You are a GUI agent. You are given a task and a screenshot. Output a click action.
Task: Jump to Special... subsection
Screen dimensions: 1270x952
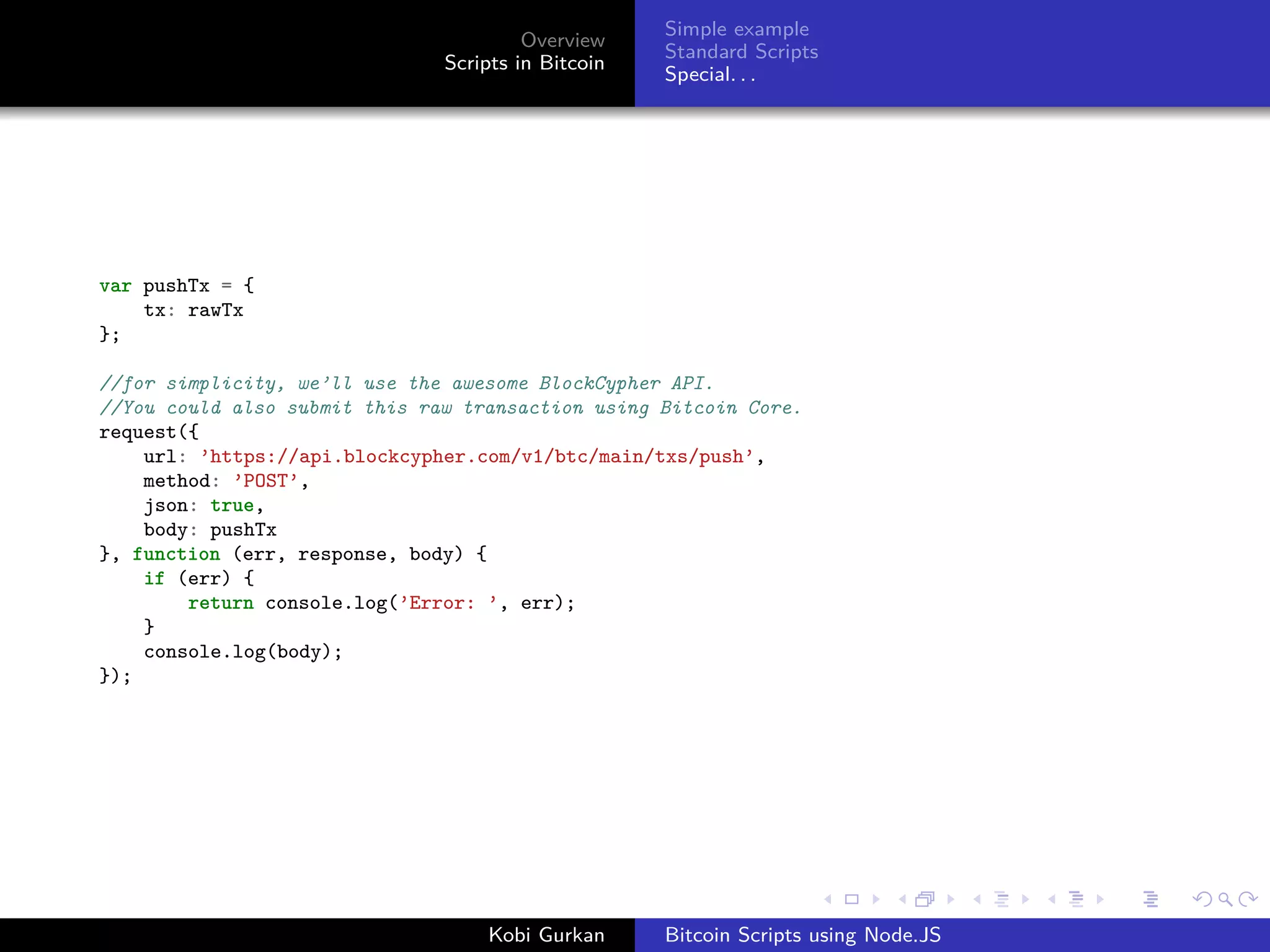click(x=710, y=74)
